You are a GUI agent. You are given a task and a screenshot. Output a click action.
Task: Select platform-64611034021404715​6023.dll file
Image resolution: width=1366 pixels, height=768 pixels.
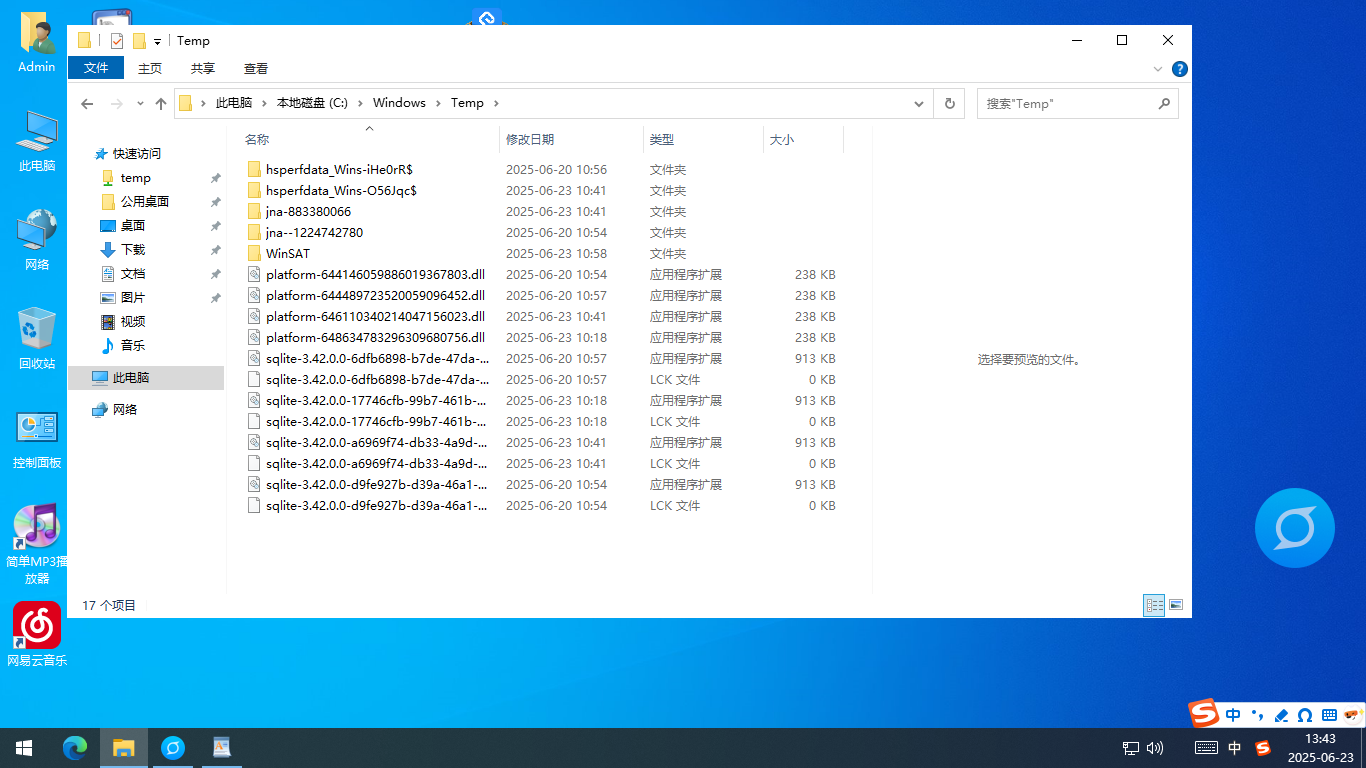375,317
